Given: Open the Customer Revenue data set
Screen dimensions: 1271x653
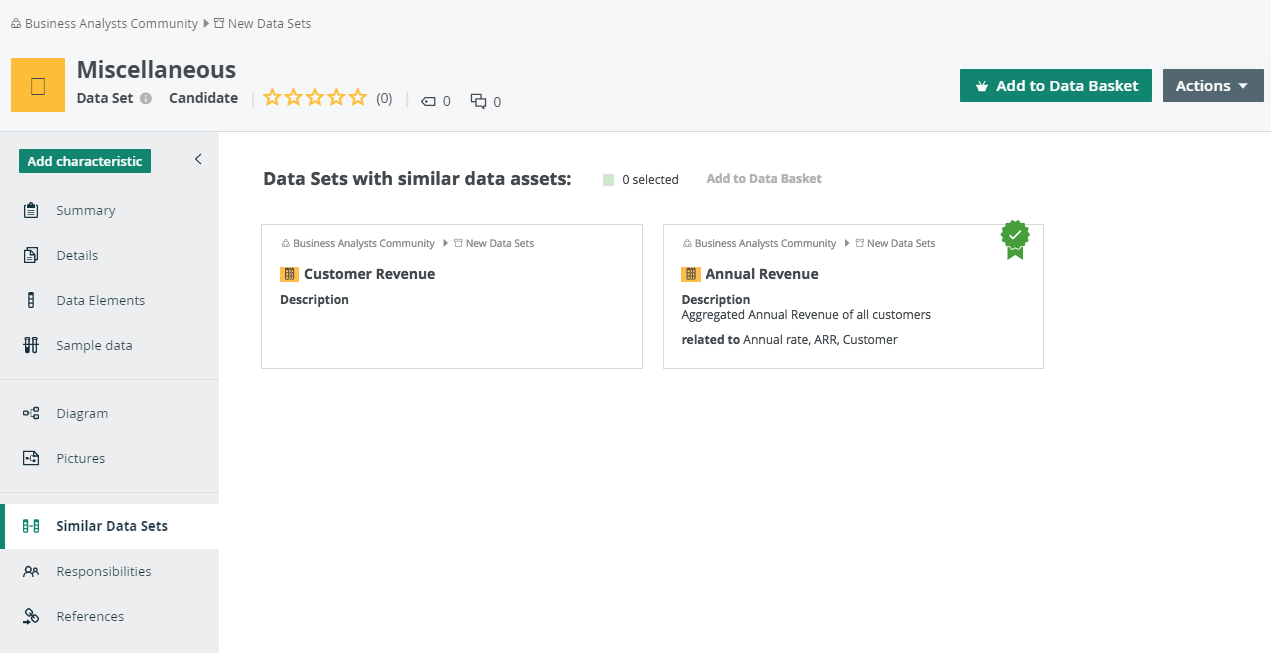Looking at the screenshot, I should point(369,274).
